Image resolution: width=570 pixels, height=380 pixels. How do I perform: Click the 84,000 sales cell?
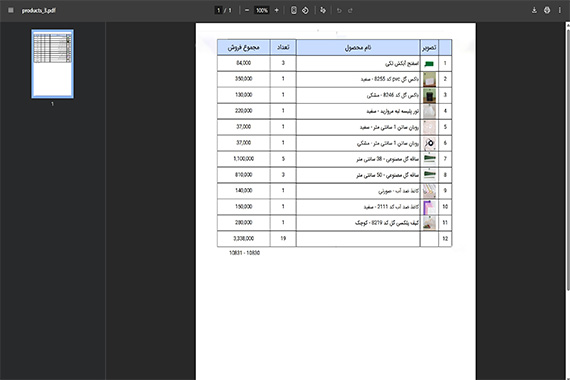point(244,63)
